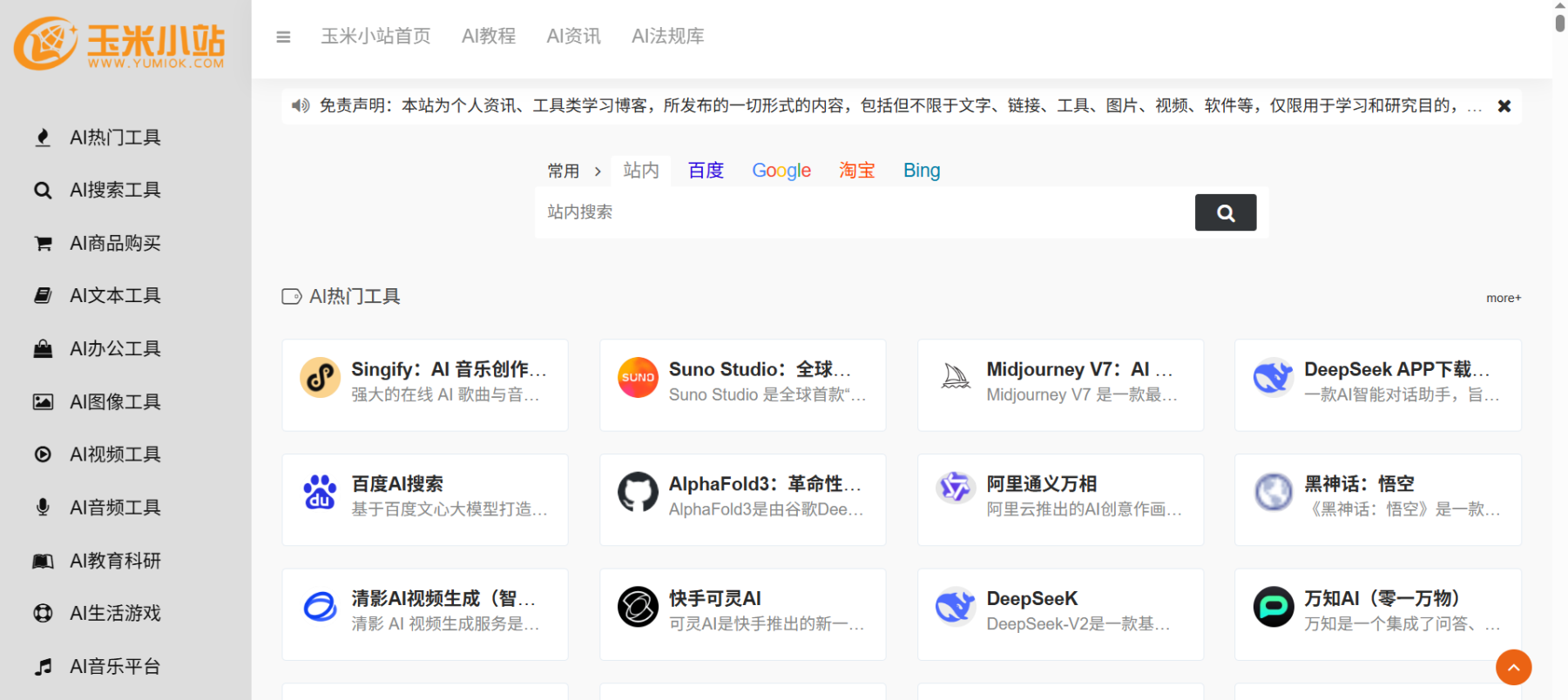The width and height of the screenshot is (1568, 700).
Task: Open the AI法规库 navigation item
Action: (668, 37)
